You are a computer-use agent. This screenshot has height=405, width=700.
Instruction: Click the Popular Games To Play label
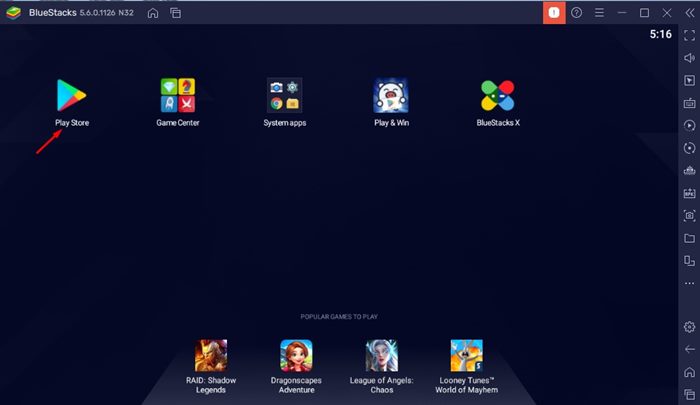(339, 317)
